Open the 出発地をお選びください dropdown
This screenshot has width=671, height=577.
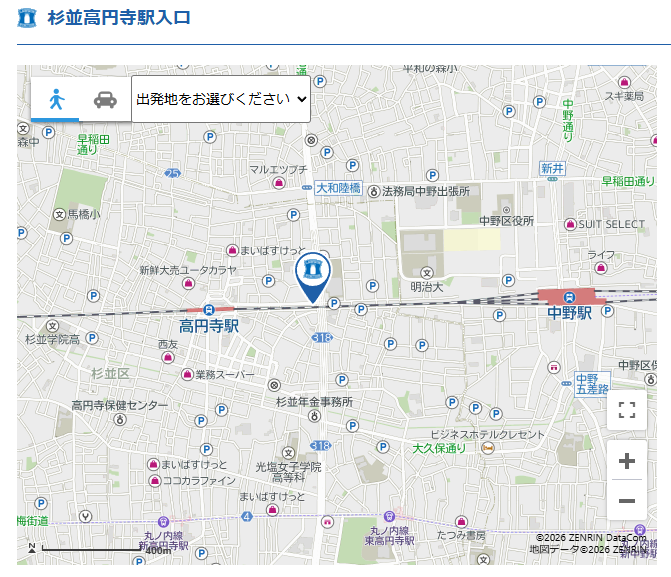[x=221, y=99]
